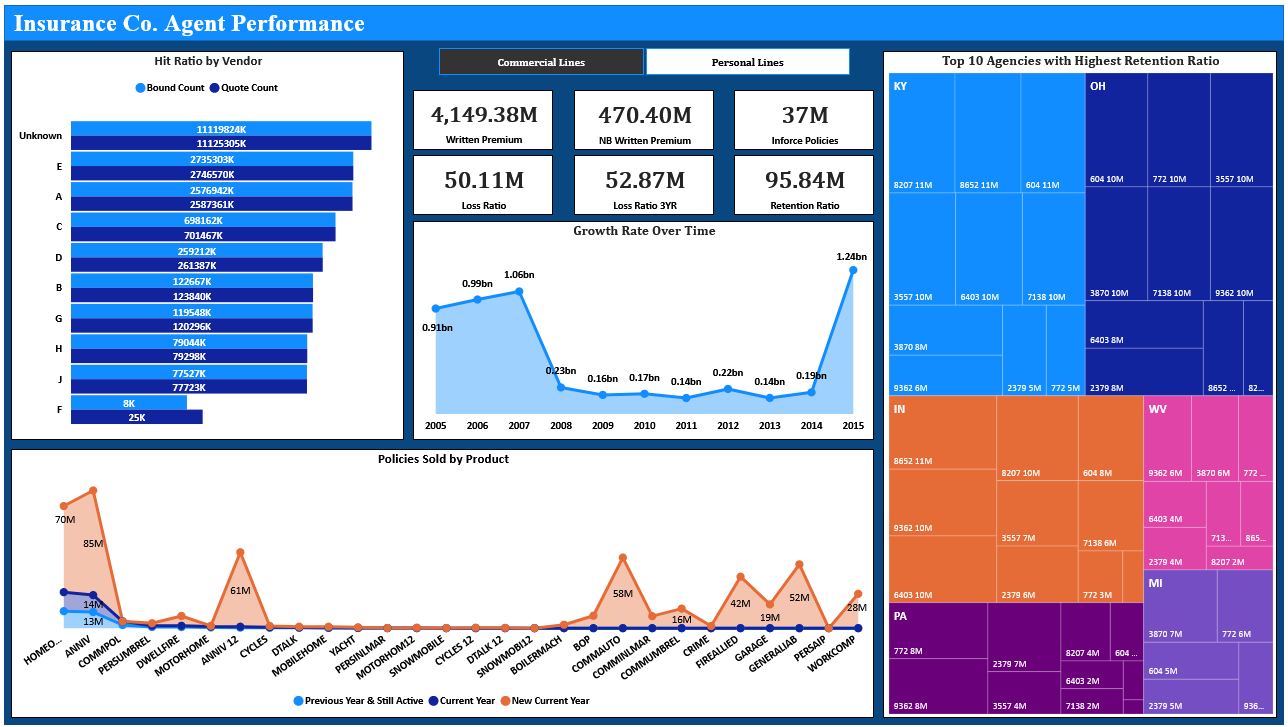This screenshot has width=1288, height=727.
Task: Click the Quote Count legend marker
Action: pyautogui.click(x=215, y=88)
